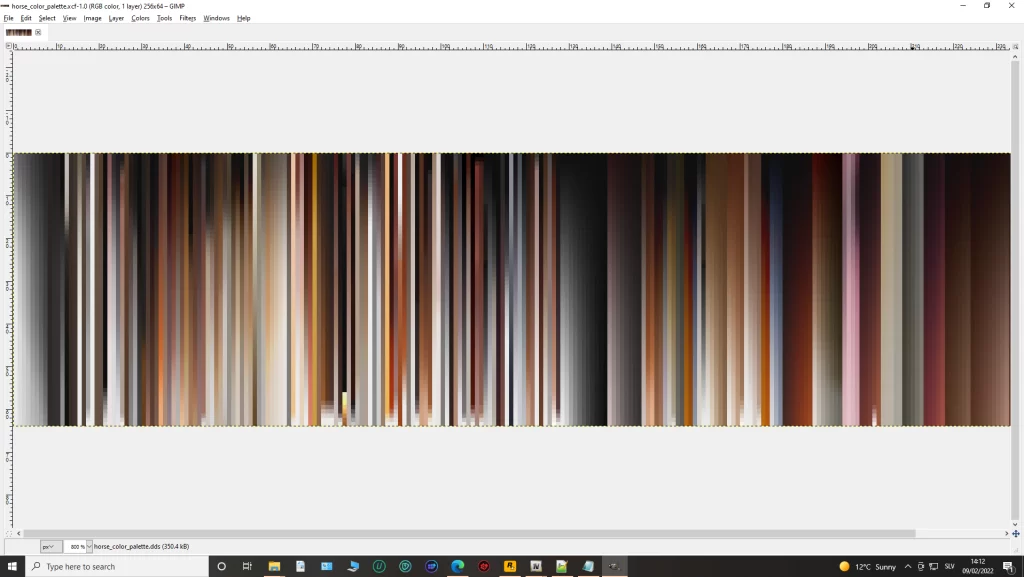Open the Mail app on the taskbar
1024x577 pixels.
327,566
